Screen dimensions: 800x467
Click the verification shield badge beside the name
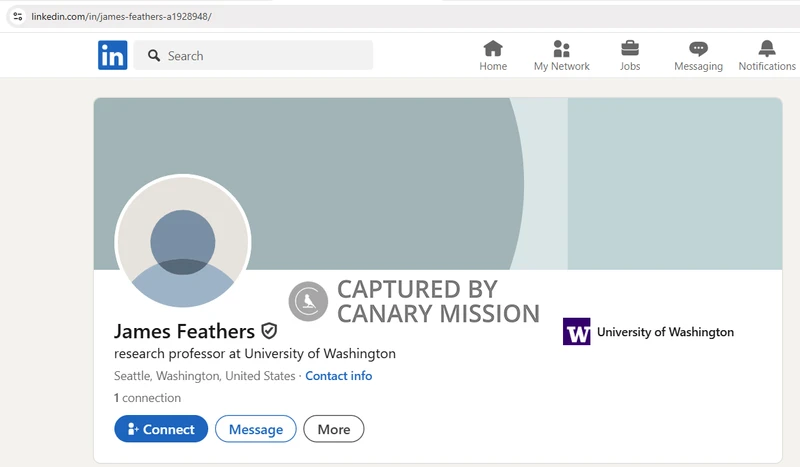[x=269, y=331]
